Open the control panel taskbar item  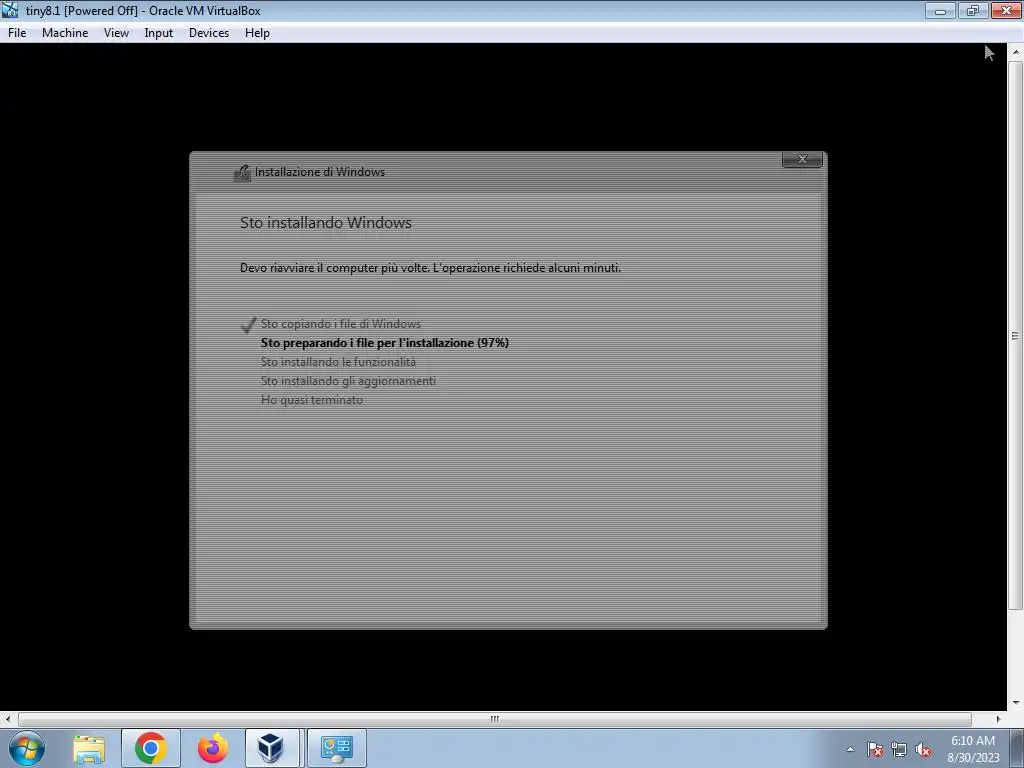pos(336,748)
